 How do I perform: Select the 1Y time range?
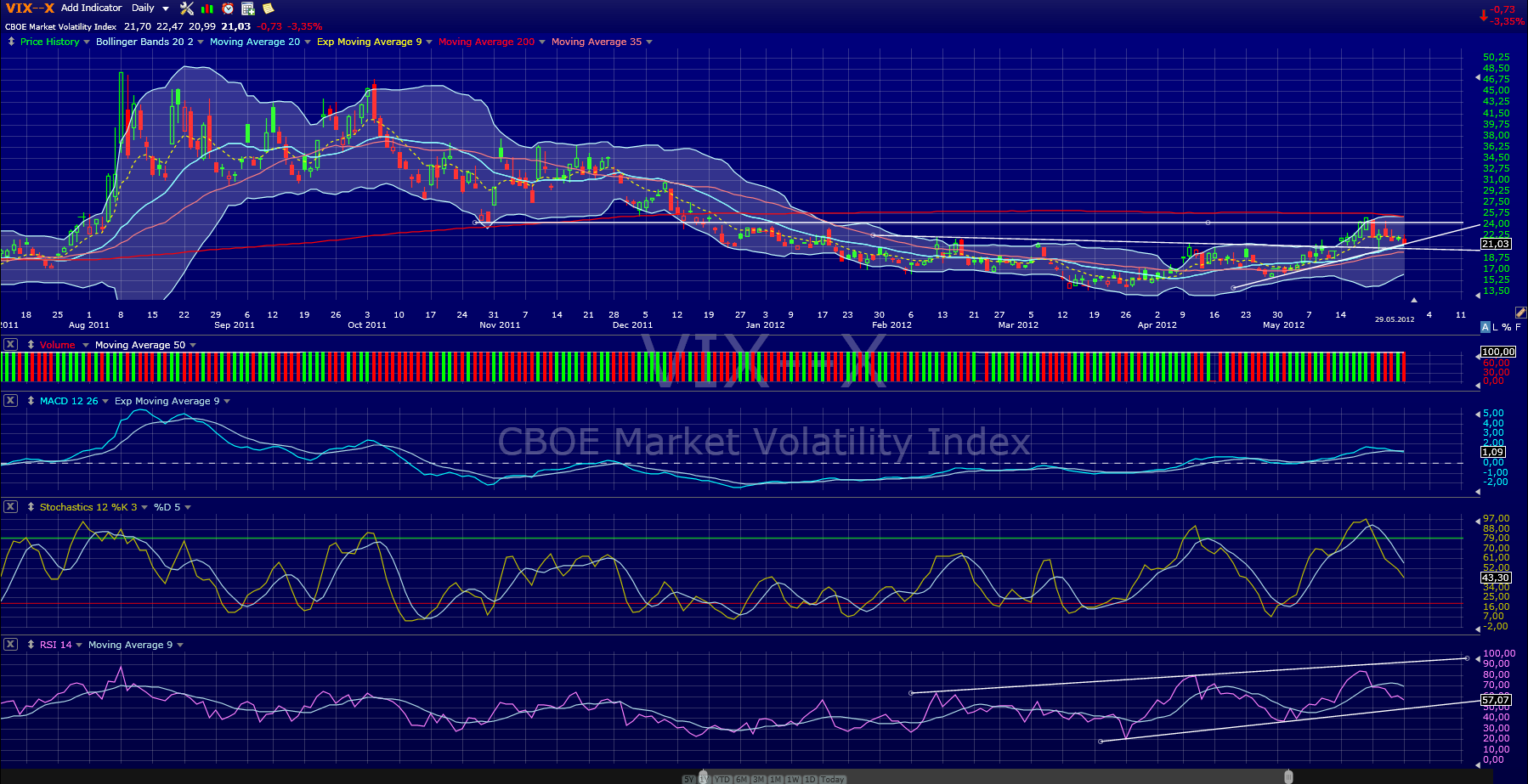click(705, 779)
